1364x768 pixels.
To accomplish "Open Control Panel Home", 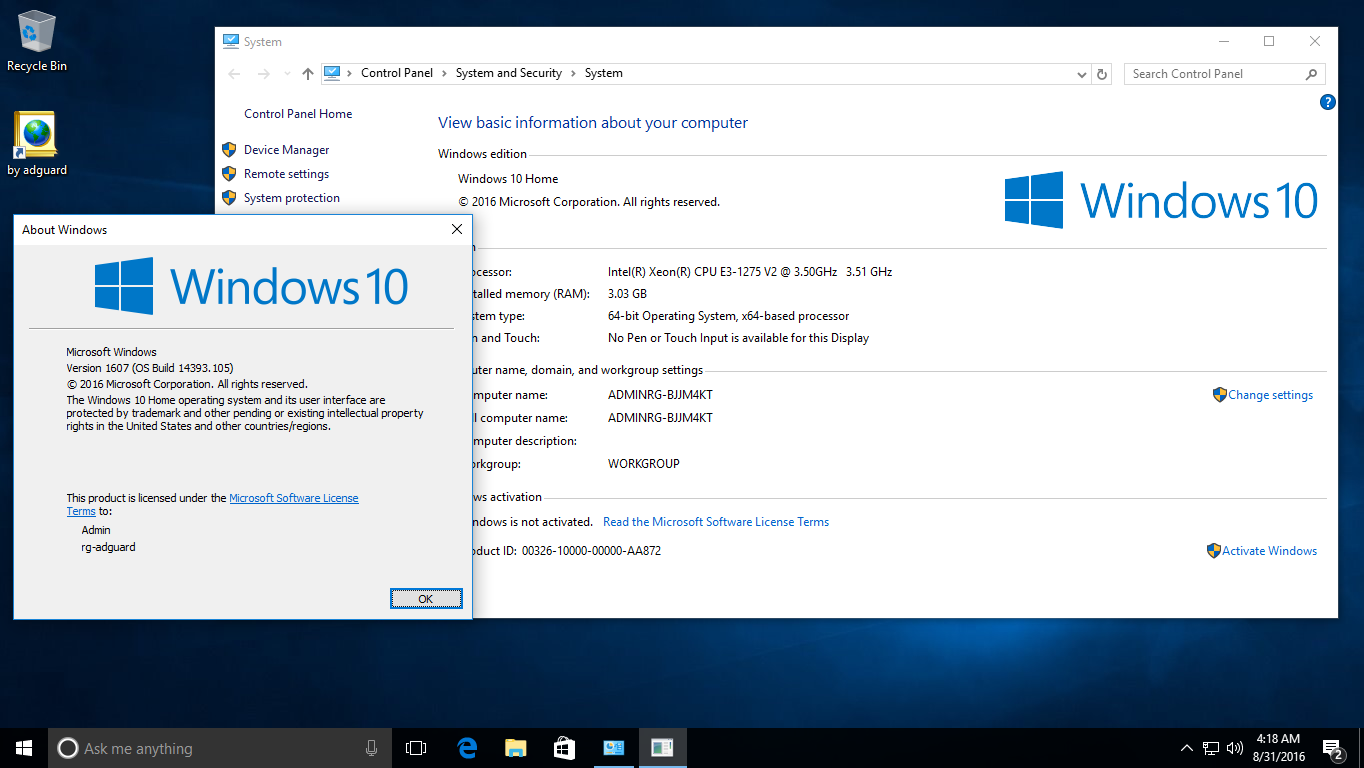I will 298,114.
